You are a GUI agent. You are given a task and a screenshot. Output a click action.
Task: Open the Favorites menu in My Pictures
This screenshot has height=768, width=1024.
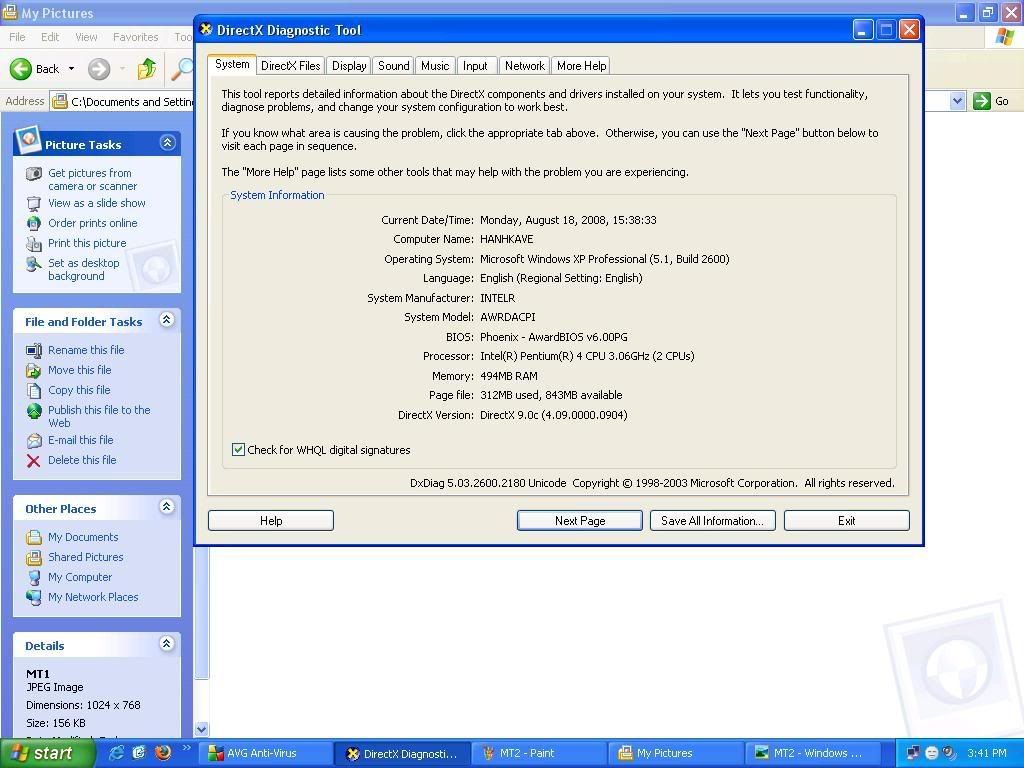coord(135,37)
